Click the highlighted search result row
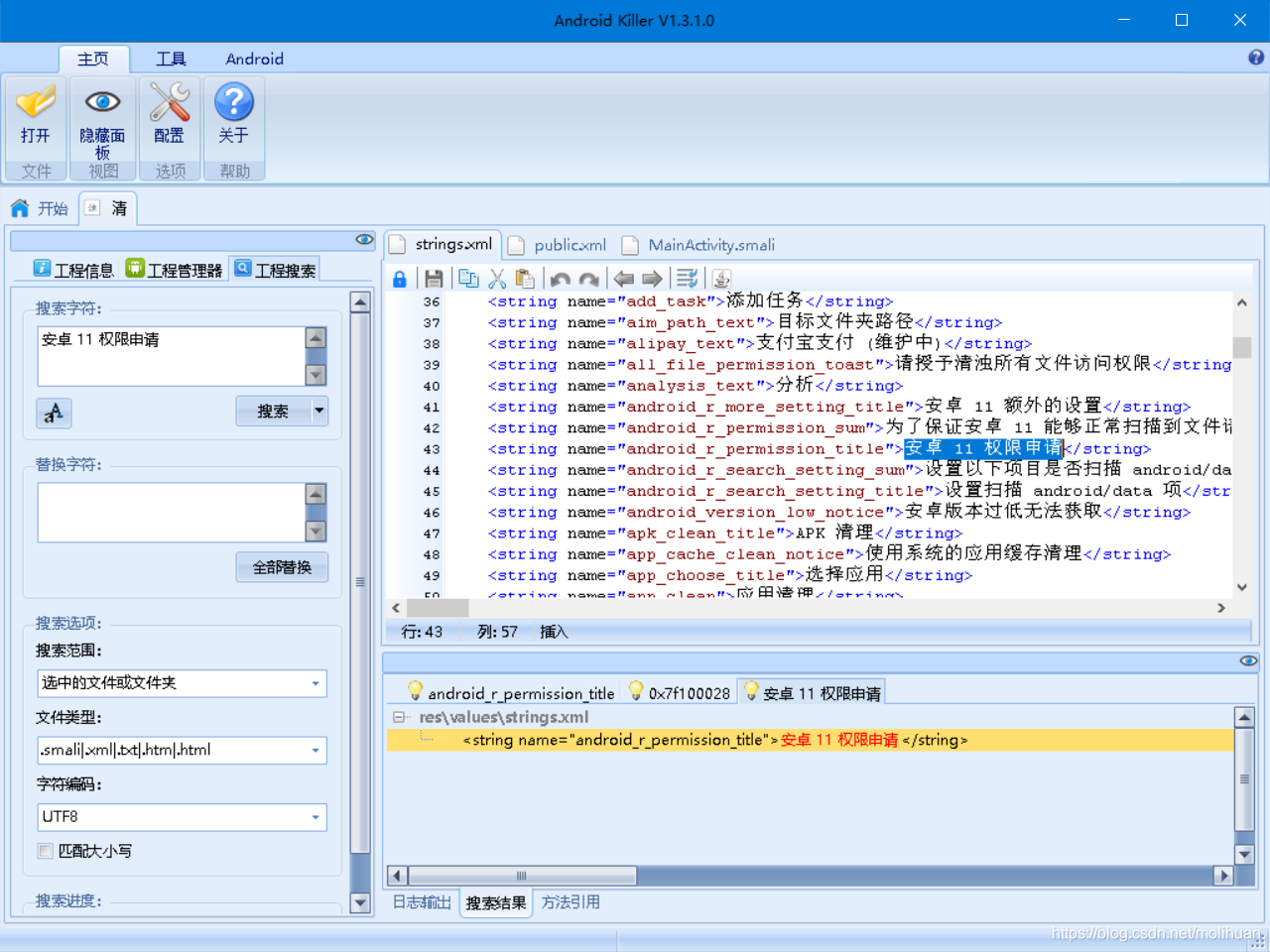Screen dimensions: 1270x952 click(x=810, y=740)
